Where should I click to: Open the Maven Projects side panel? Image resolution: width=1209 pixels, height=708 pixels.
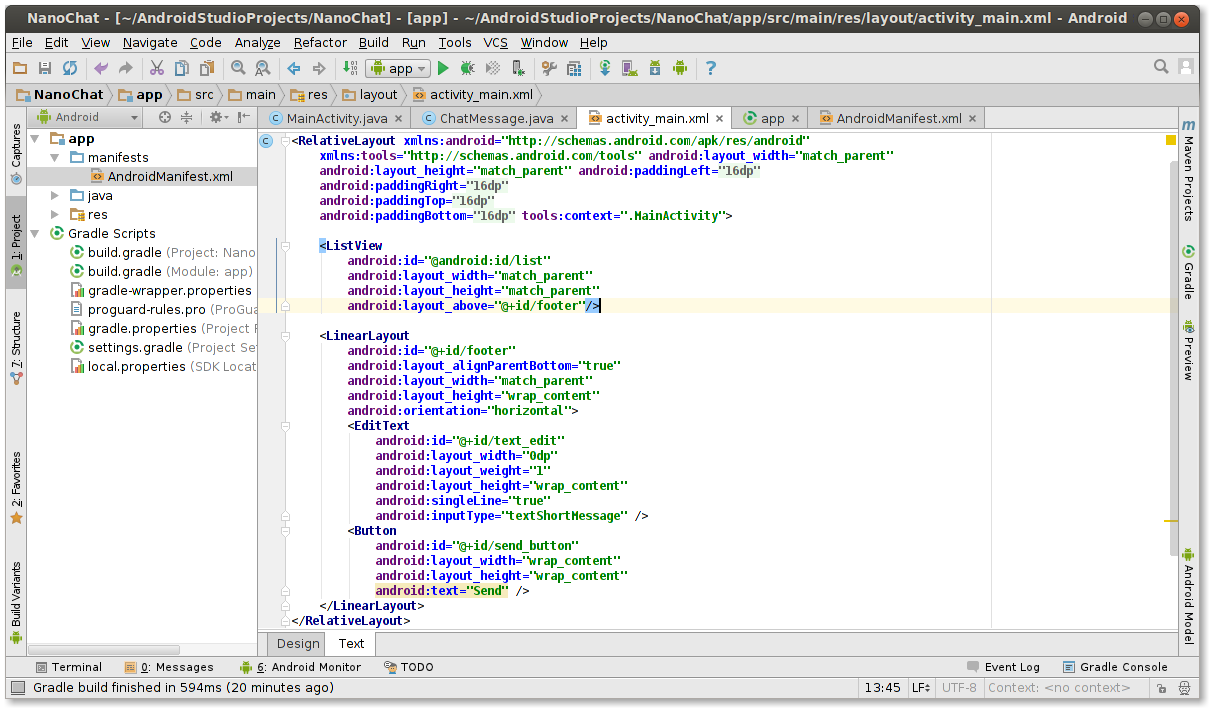click(1189, 170)
